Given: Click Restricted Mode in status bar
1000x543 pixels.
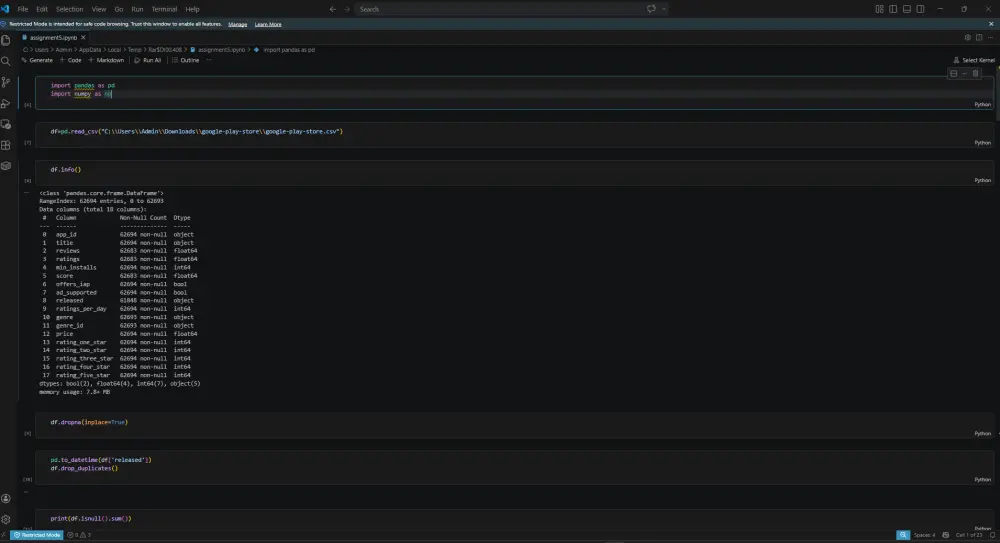Looking at the screenshot, I should pos(37,535).
